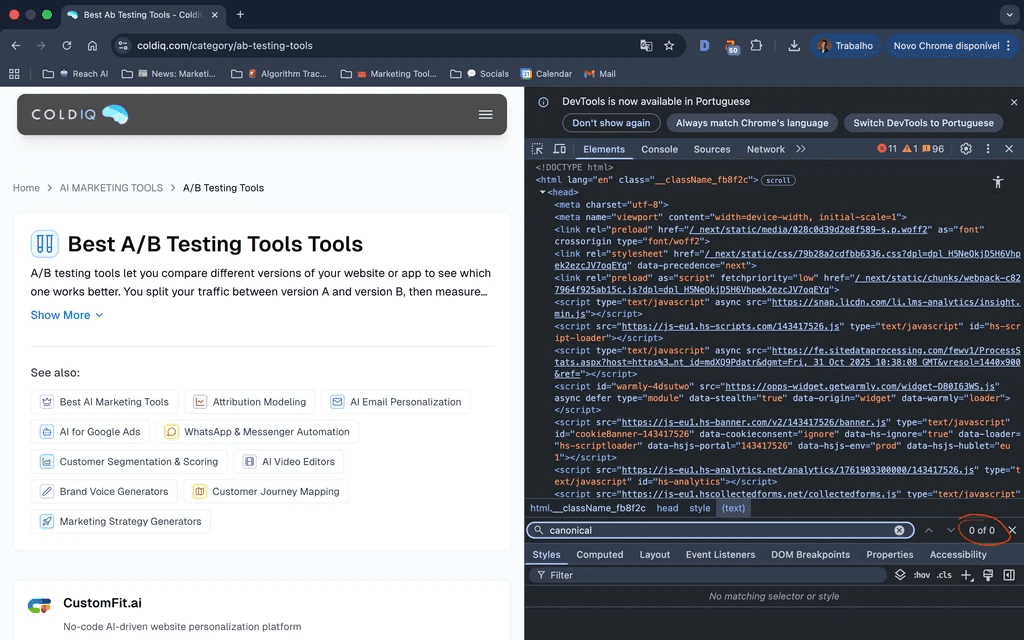
Task: Go to next search result arrow
Action: click(950, 530)
